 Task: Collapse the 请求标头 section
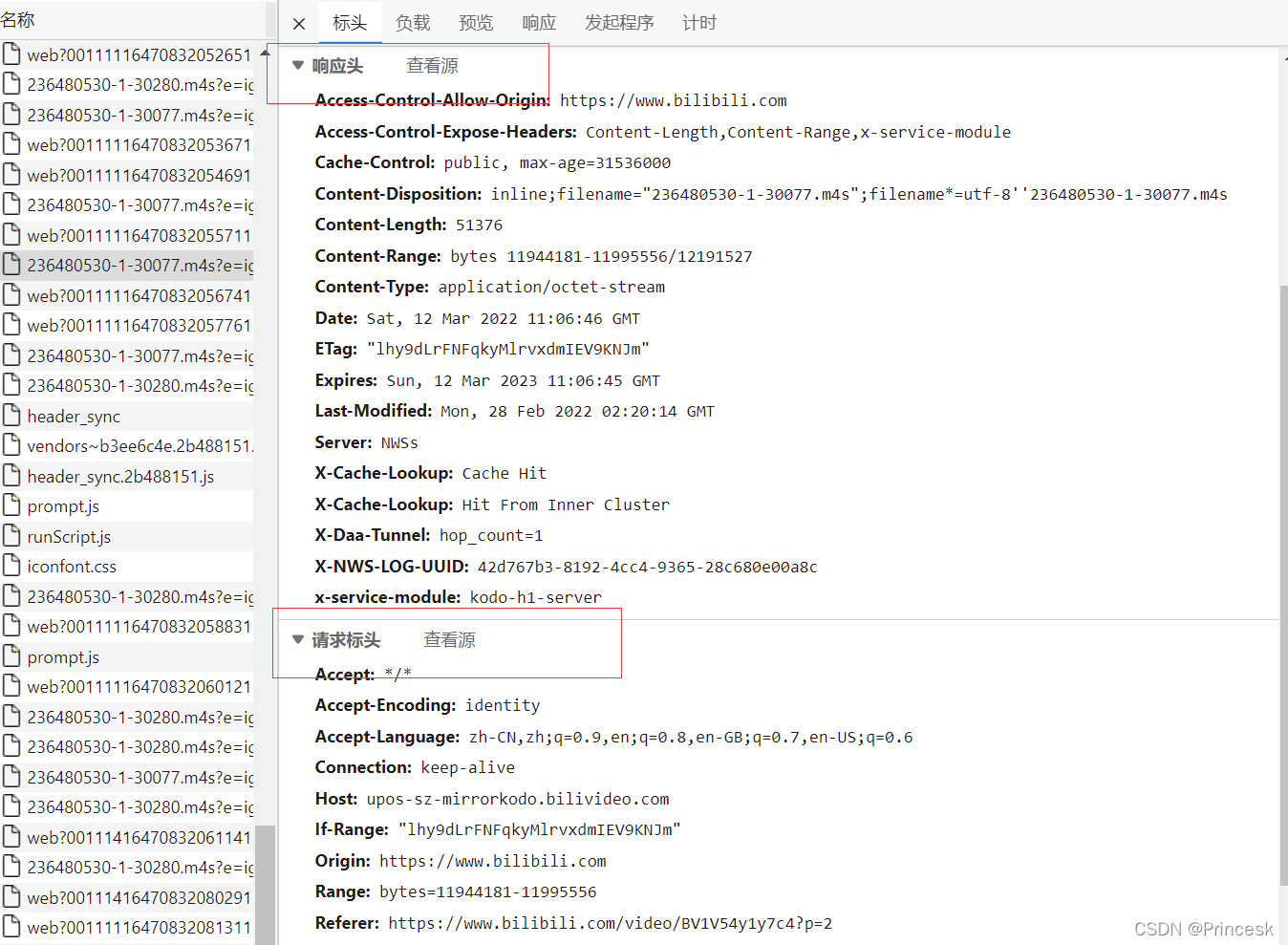pyautogui.click(x=298, y=639)
